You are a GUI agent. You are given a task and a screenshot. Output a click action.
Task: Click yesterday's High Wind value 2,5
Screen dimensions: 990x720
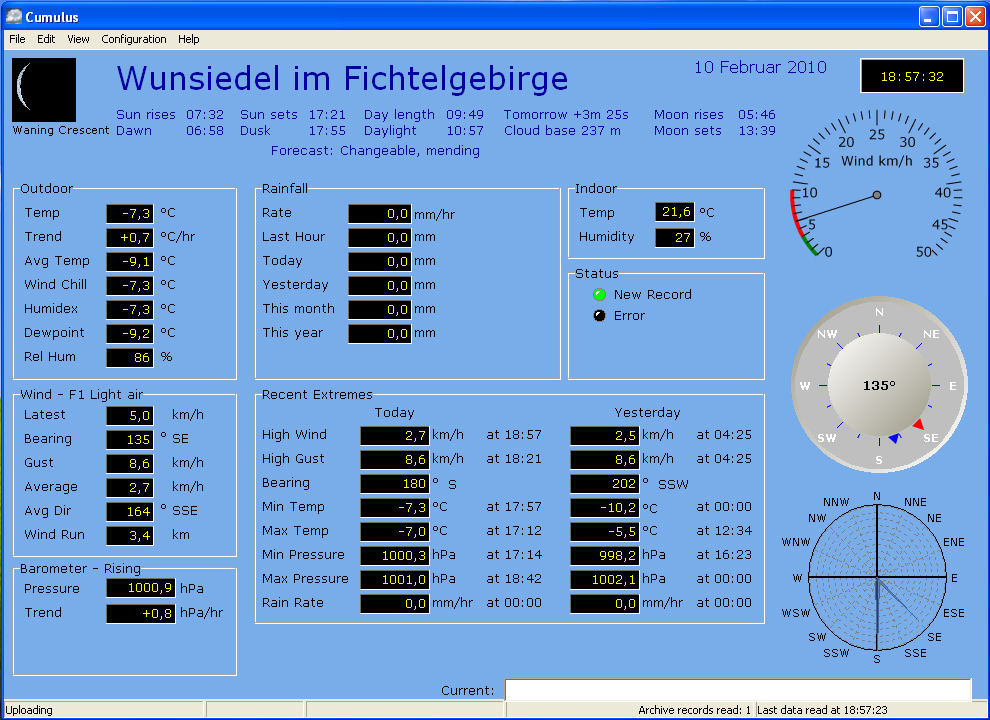pyautogui.click(x=605, y=436)
